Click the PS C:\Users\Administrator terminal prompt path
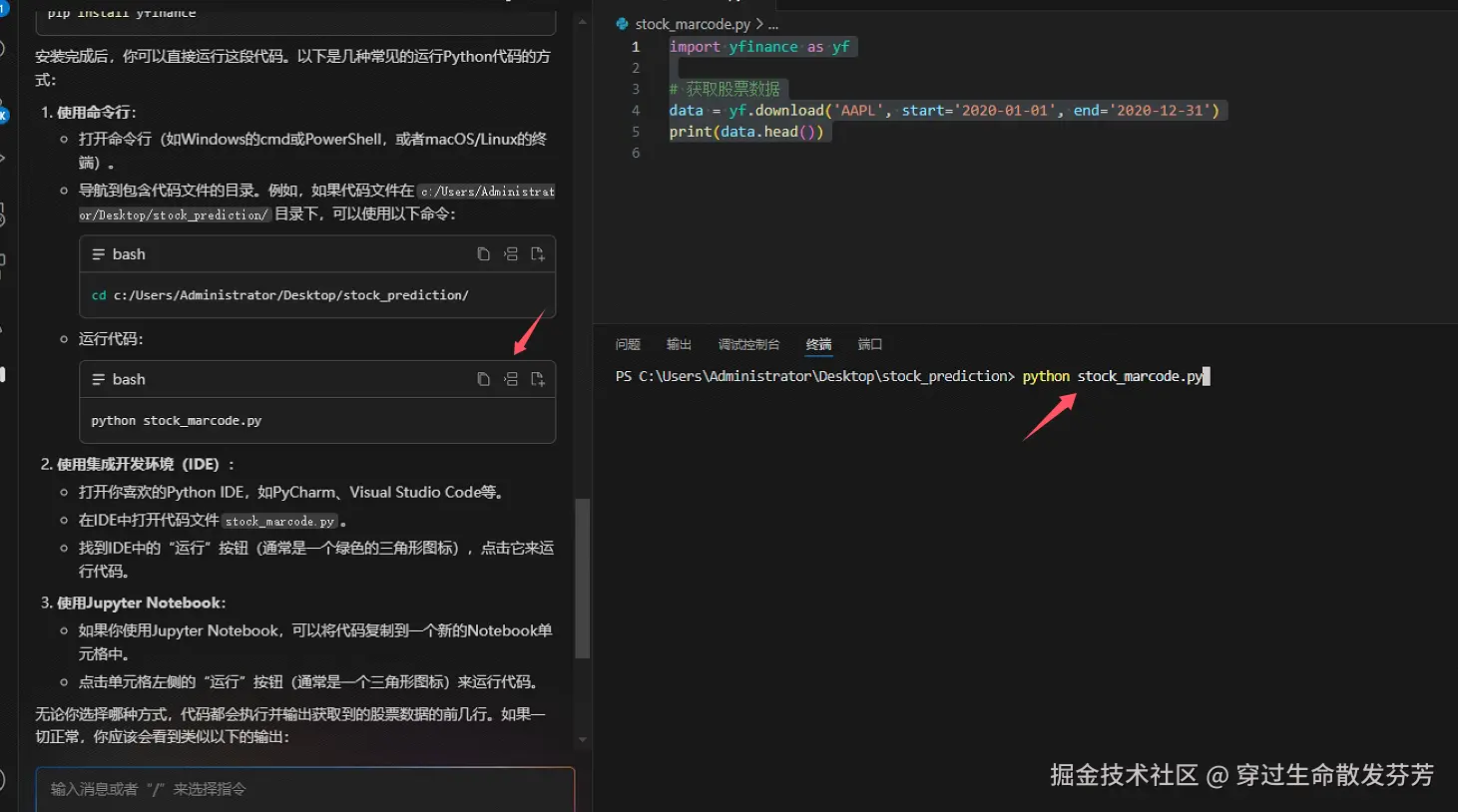 [814, 376]
